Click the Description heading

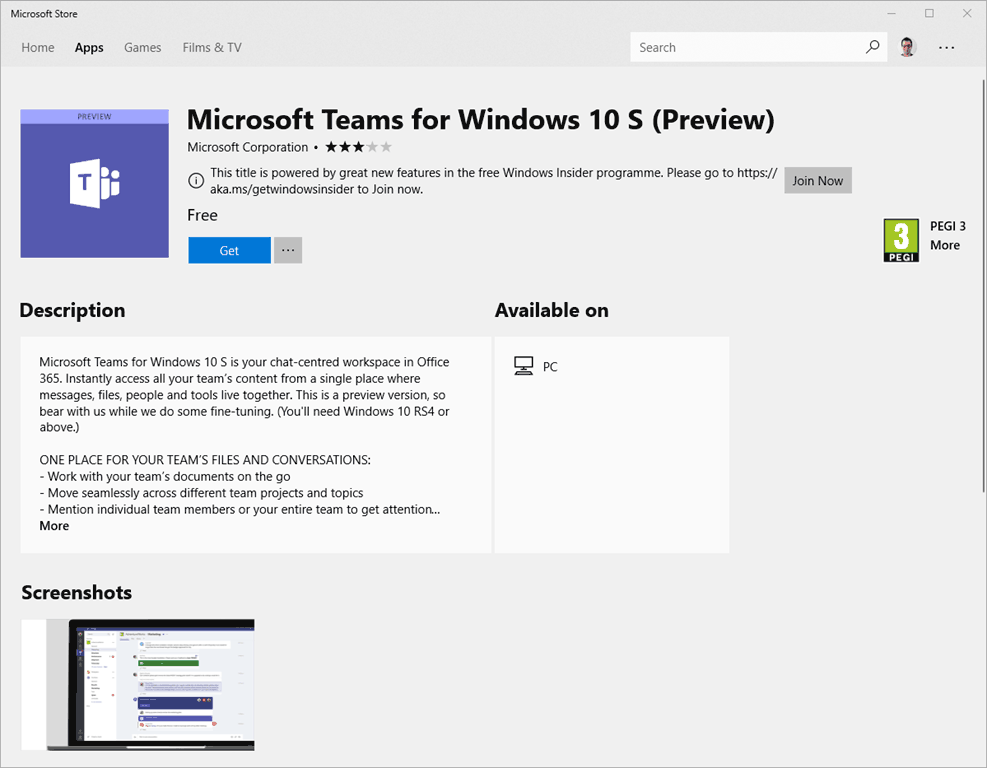72,310
